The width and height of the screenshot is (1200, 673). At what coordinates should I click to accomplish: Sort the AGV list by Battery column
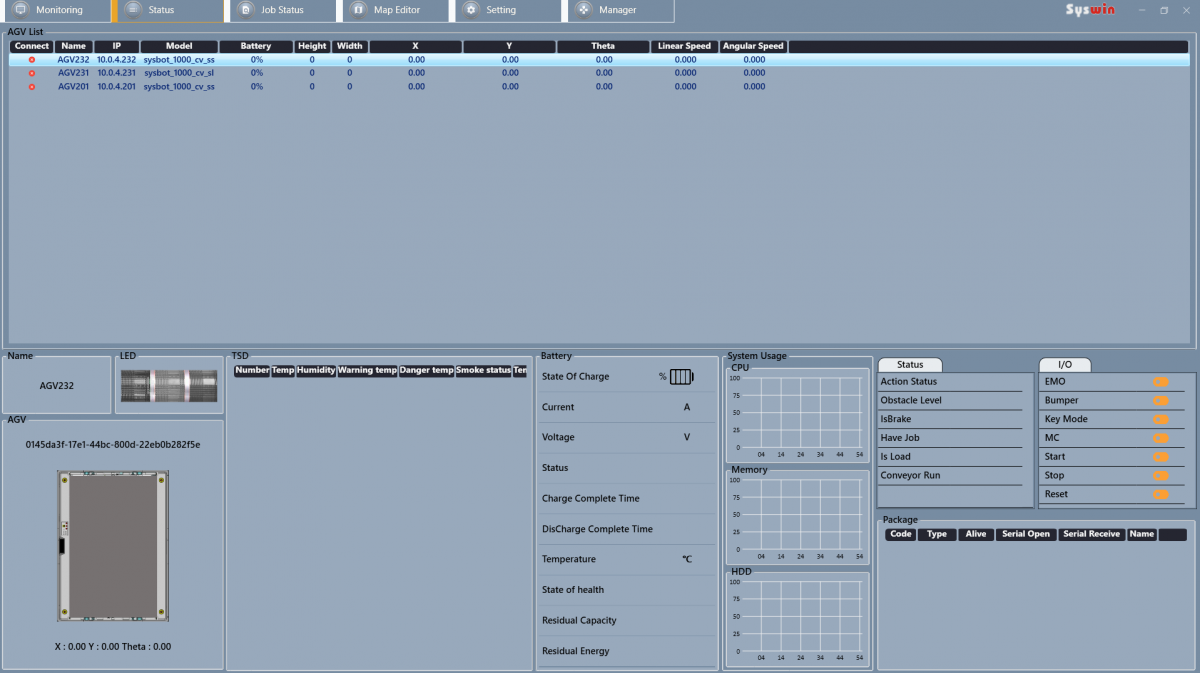256,46
